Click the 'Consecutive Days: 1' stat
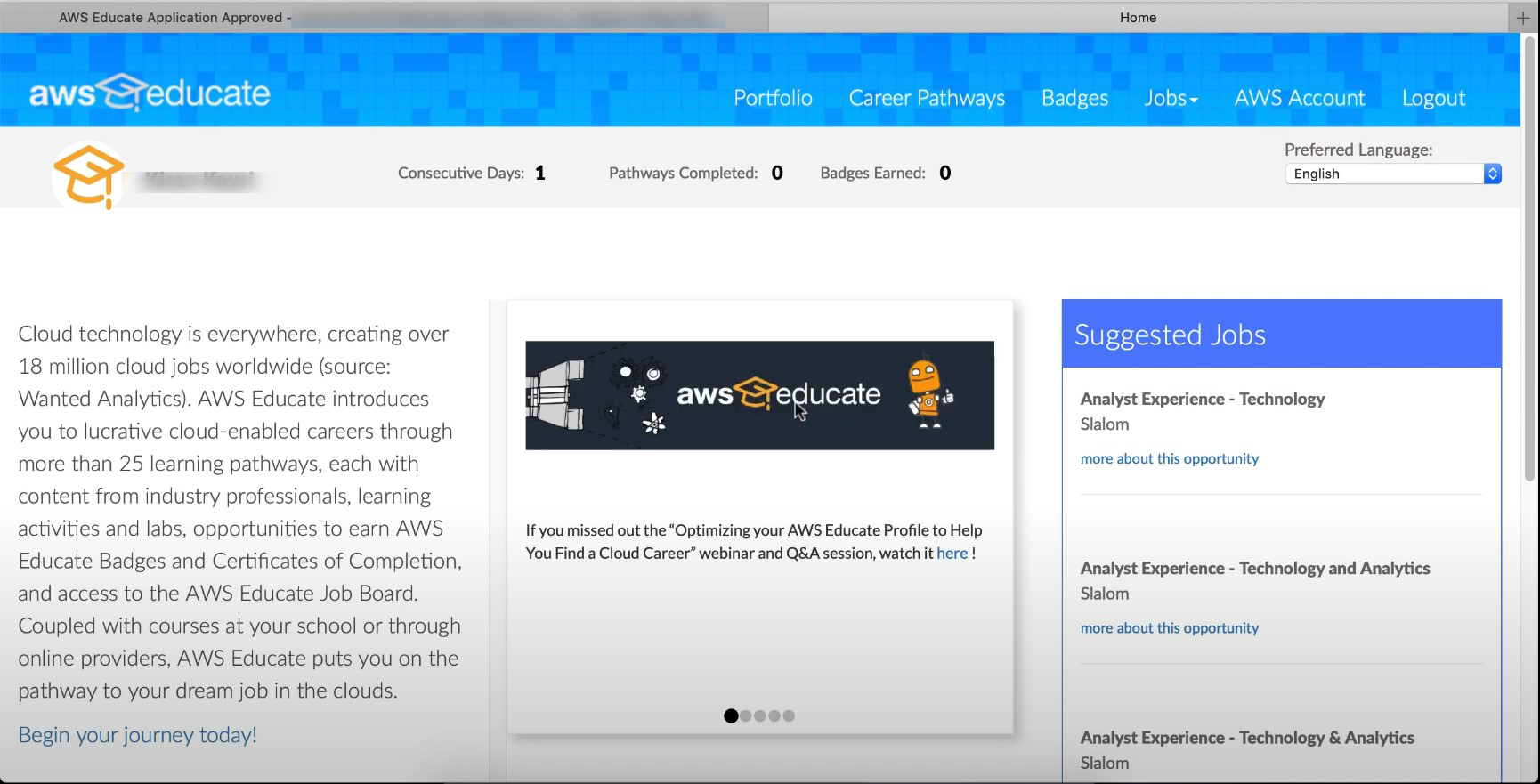This screenshot has height=784, width=1540. (x=472, y=173)
